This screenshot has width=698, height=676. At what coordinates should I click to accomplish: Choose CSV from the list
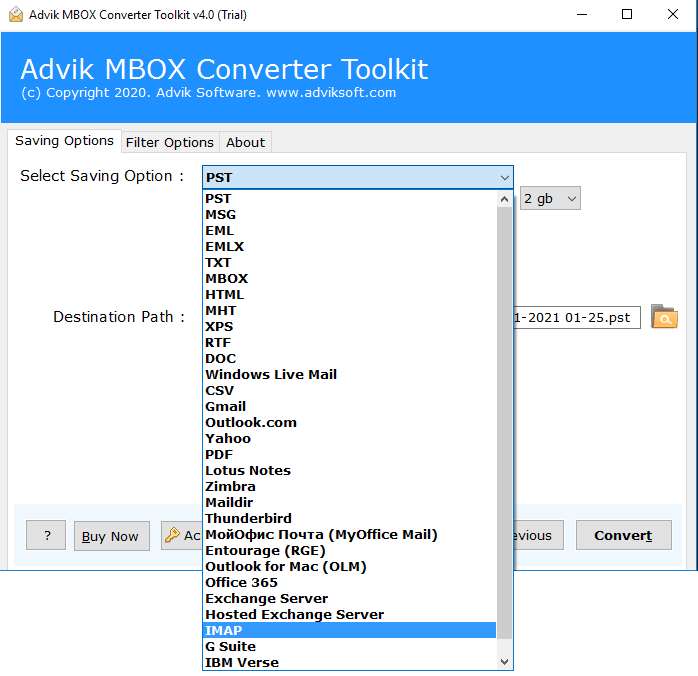[349, 391]
